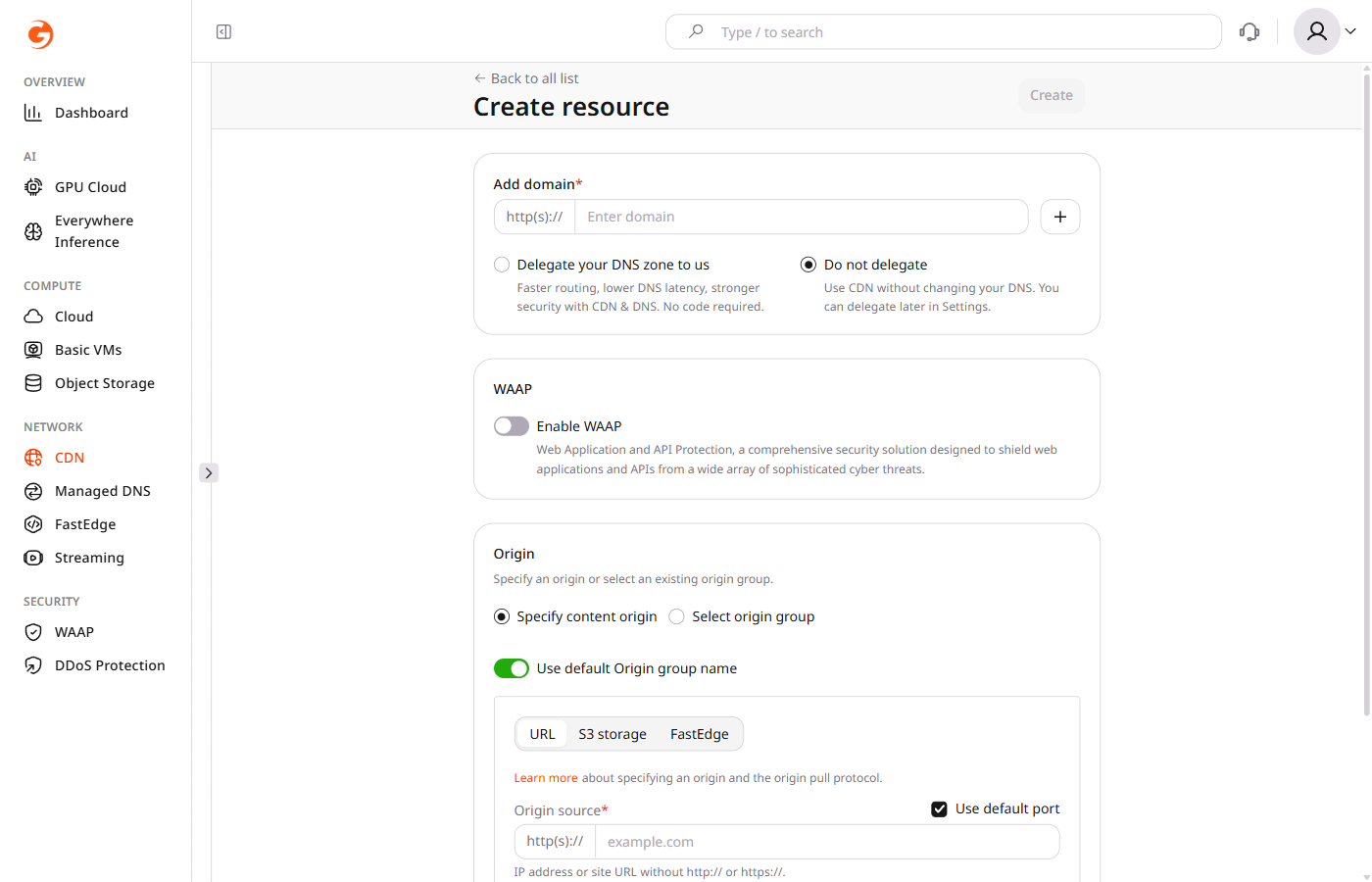The height and width of the screenshot is (882, 1372).
Task: Add another domain with plus button
Action: (1060, 217)
